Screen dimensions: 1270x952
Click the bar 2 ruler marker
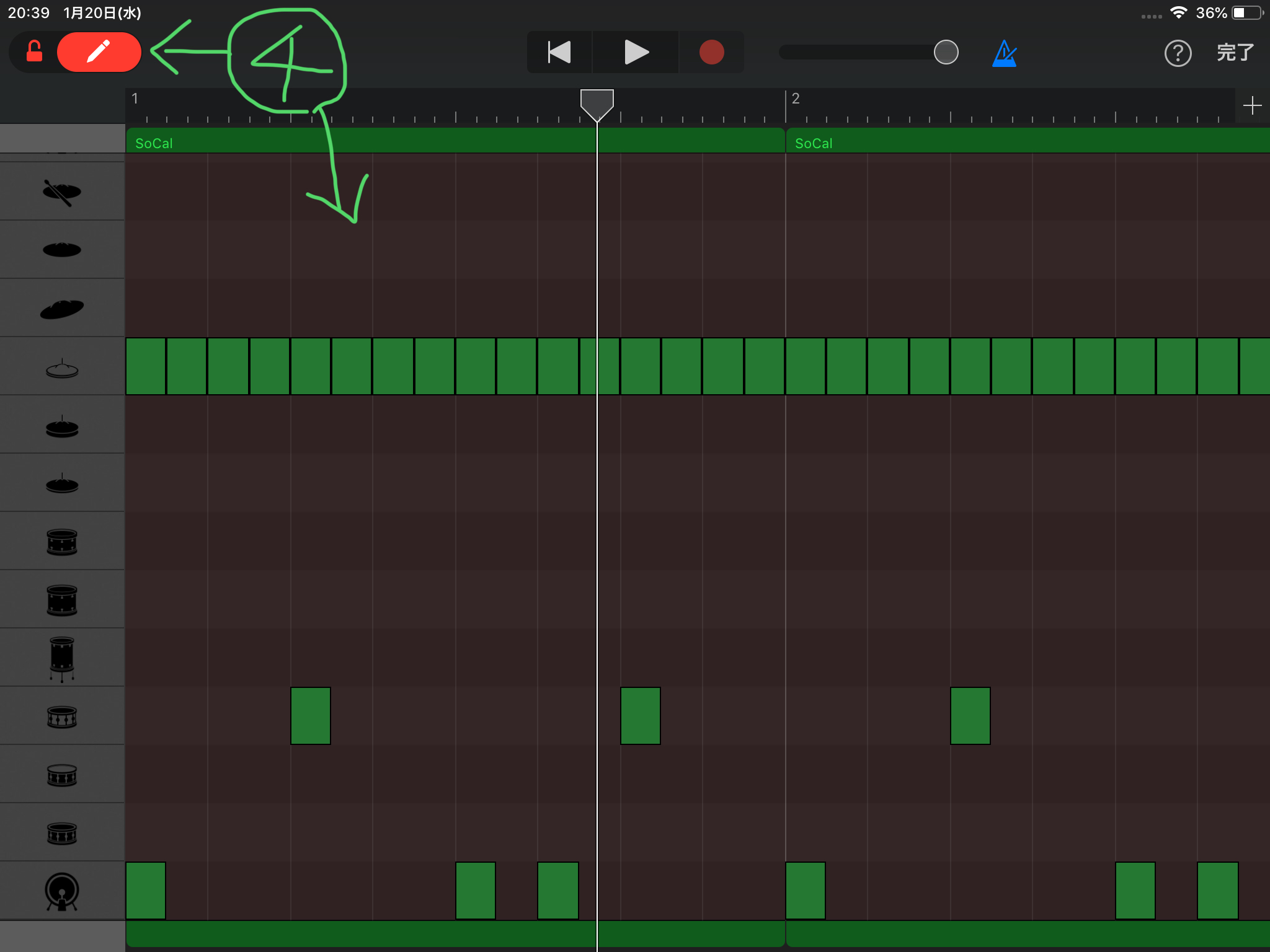coord(796,99)
